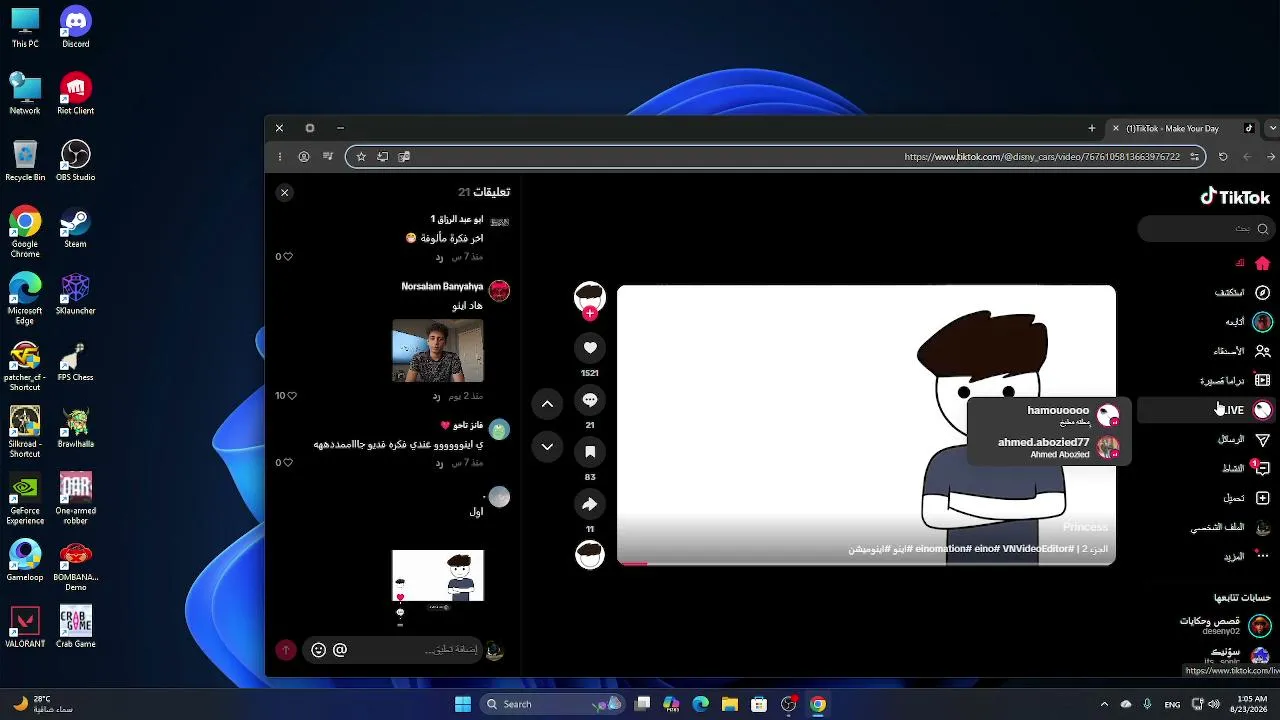Open the Friends icon in TikTok sidebar
Screen dimensions: 1280x720
tap(1262, 351)
